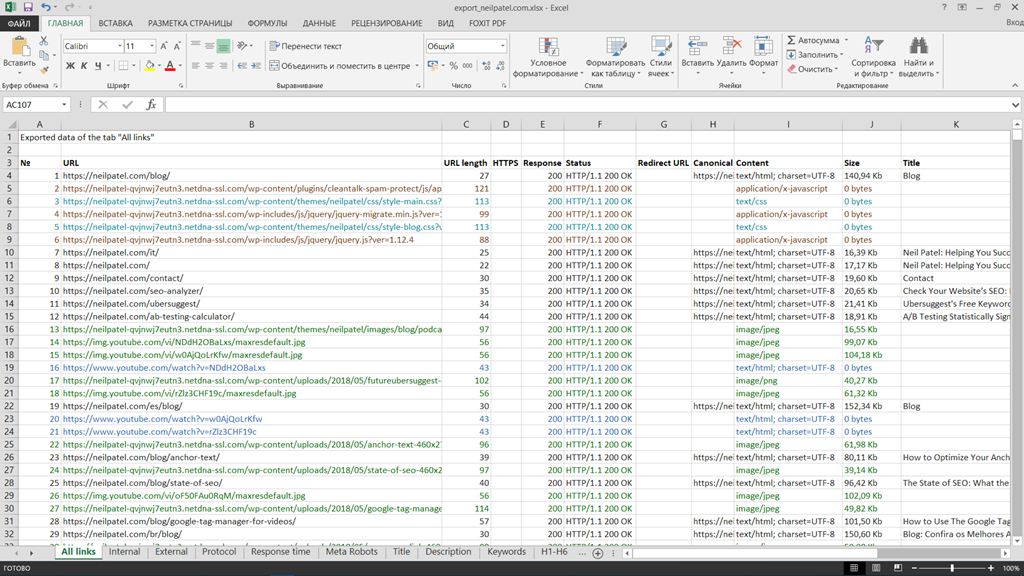Toggle underline formatting (Ч)
Viewport: 1024px width, 576px height.
(98, 66)
